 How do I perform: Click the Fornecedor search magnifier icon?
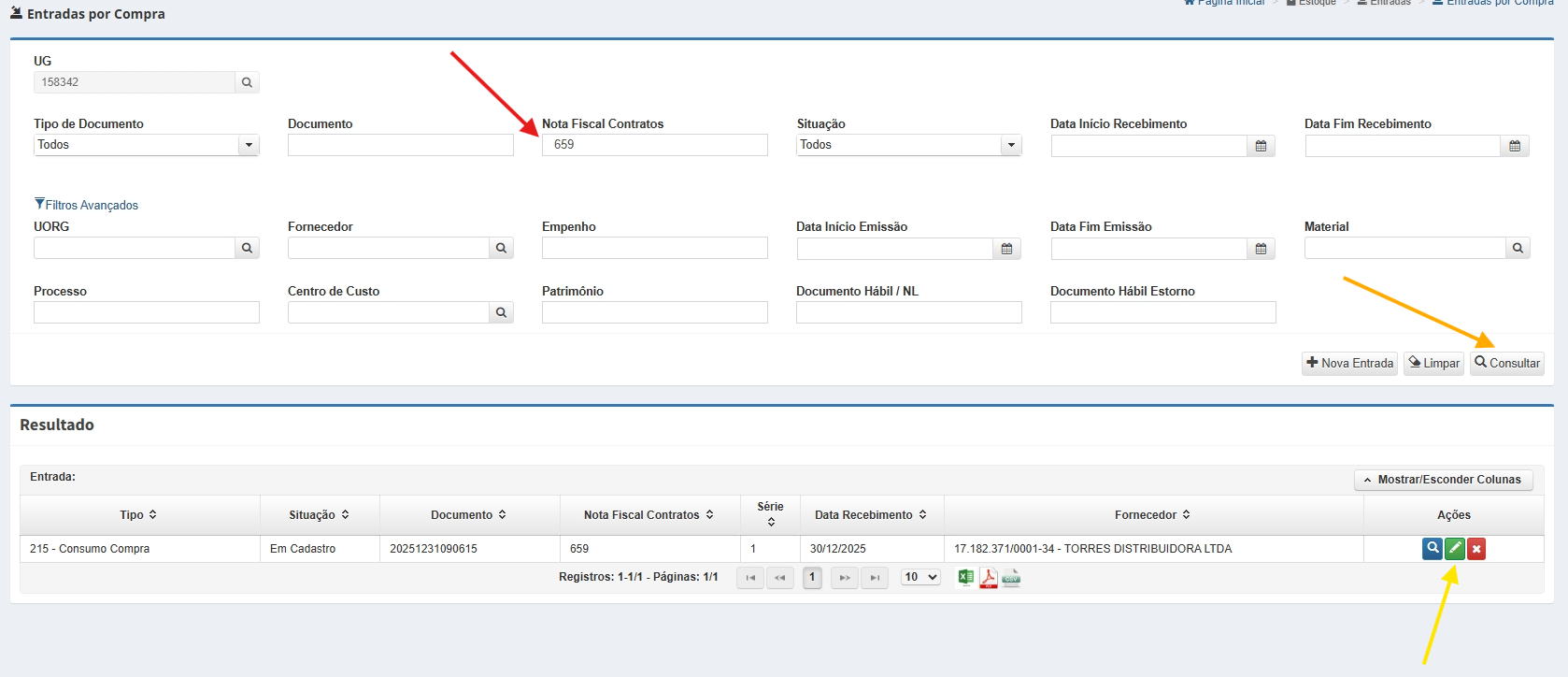click(501, 248)
